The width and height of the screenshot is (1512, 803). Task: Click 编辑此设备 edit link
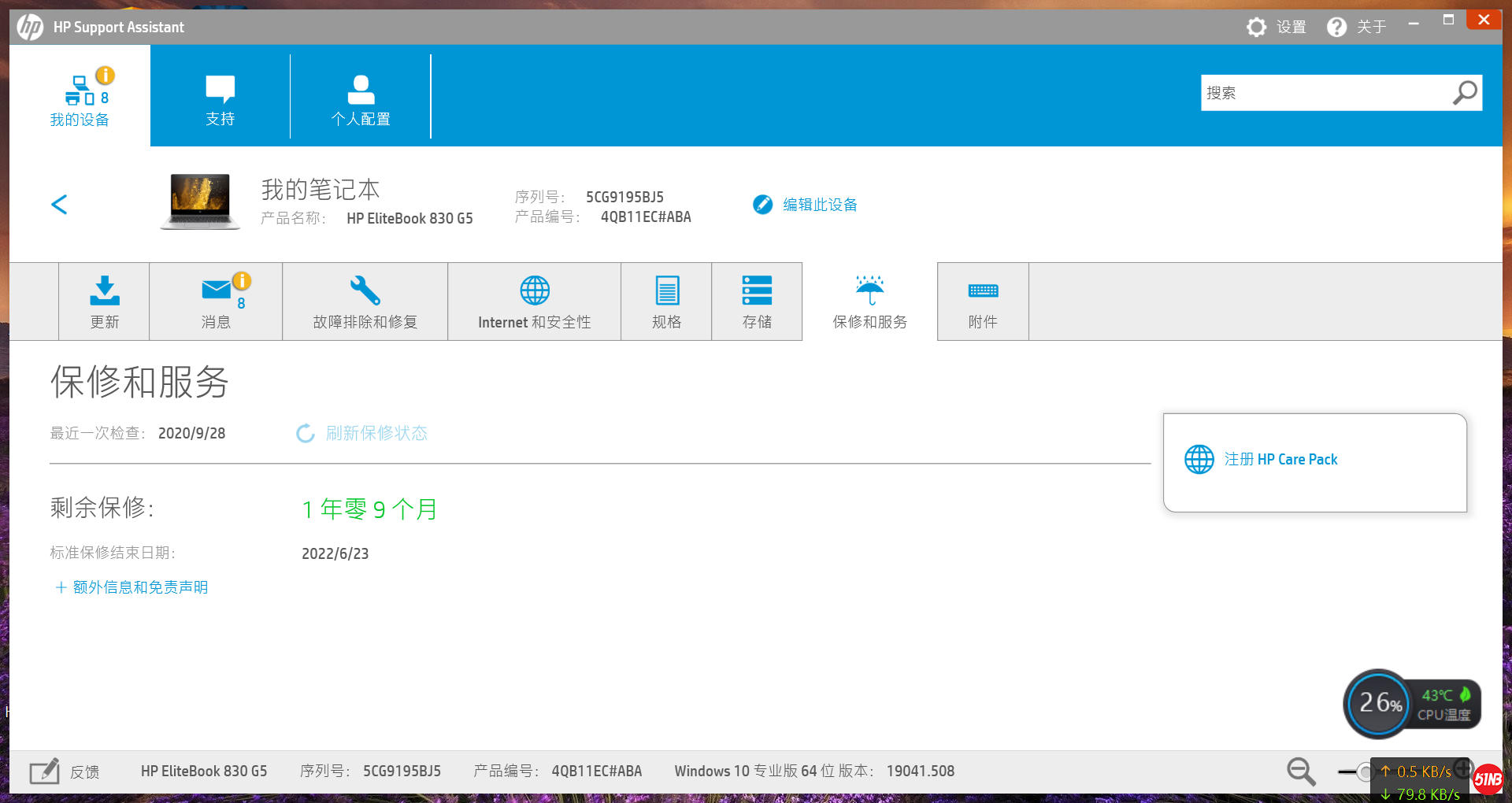click(819, 205)
